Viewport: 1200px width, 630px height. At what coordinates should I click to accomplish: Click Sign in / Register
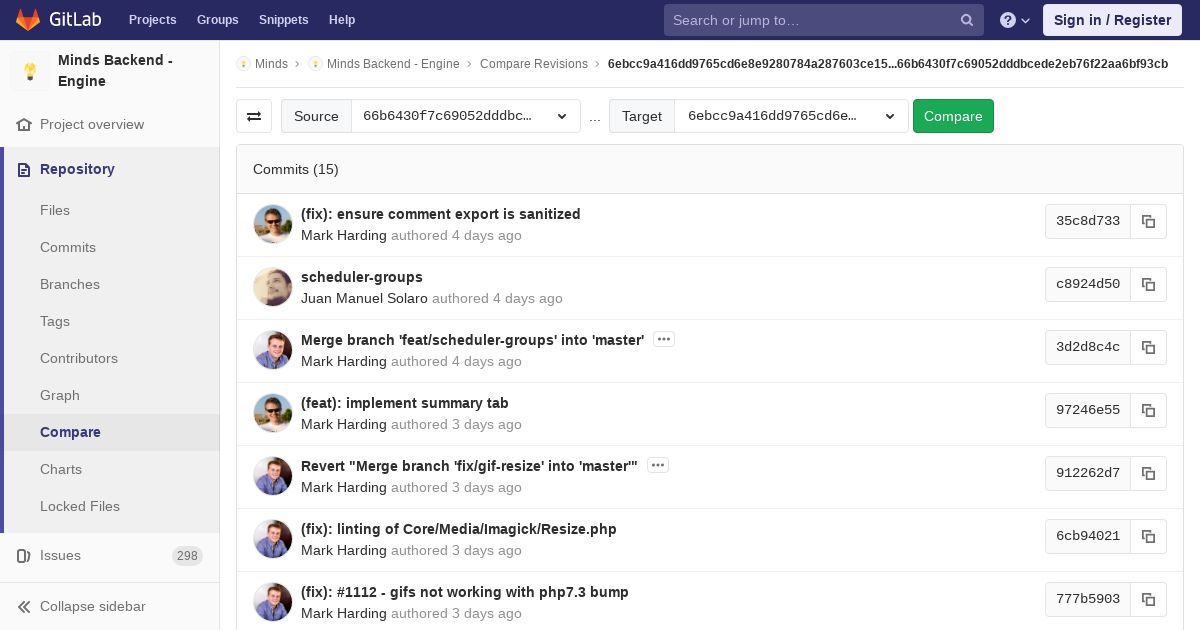pos(1112,20)
